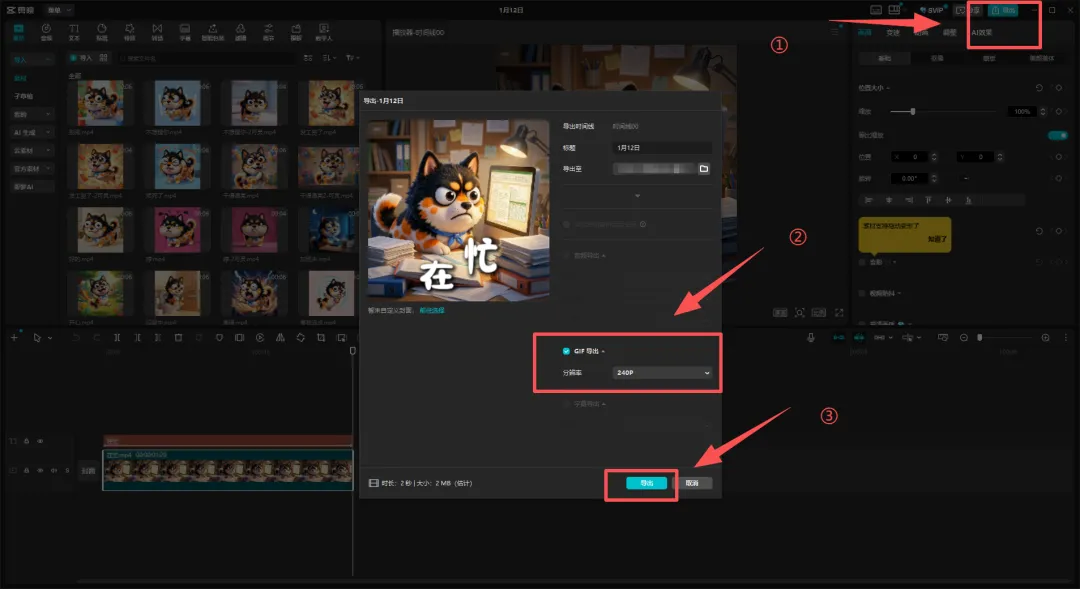This screenshot has width=1080, height=589.
Task: Click the split clip icon in timeline toolbar
Action: pyautogui.click(x=117, y=338)
